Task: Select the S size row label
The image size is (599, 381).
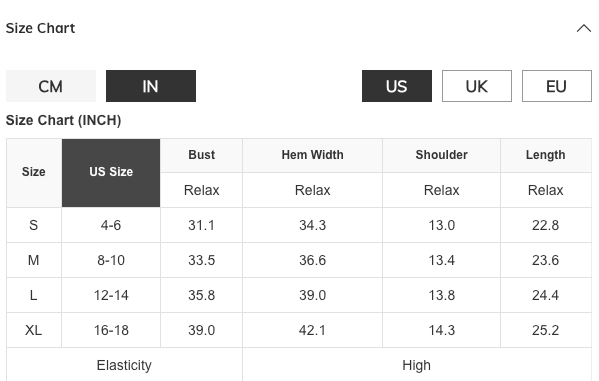Action: pyautogui.click(x=34, y=225)
